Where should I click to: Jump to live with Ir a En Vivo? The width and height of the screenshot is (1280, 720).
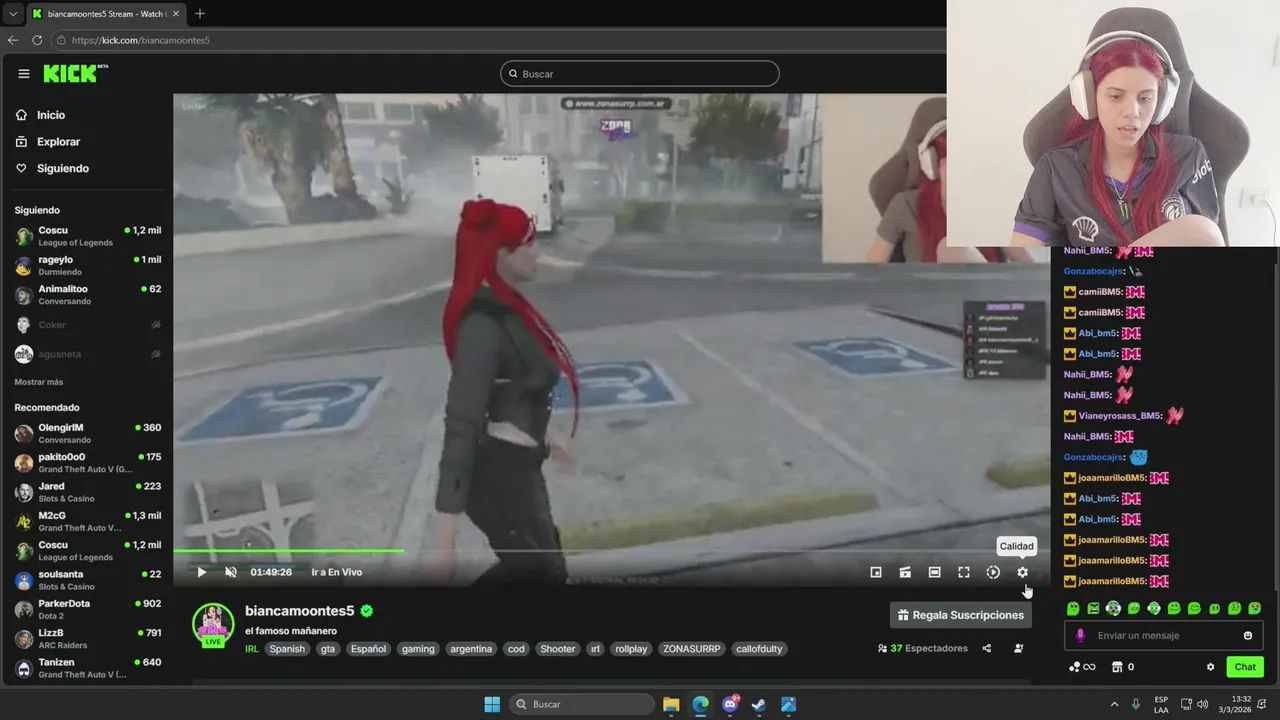[x=337, y=572]
